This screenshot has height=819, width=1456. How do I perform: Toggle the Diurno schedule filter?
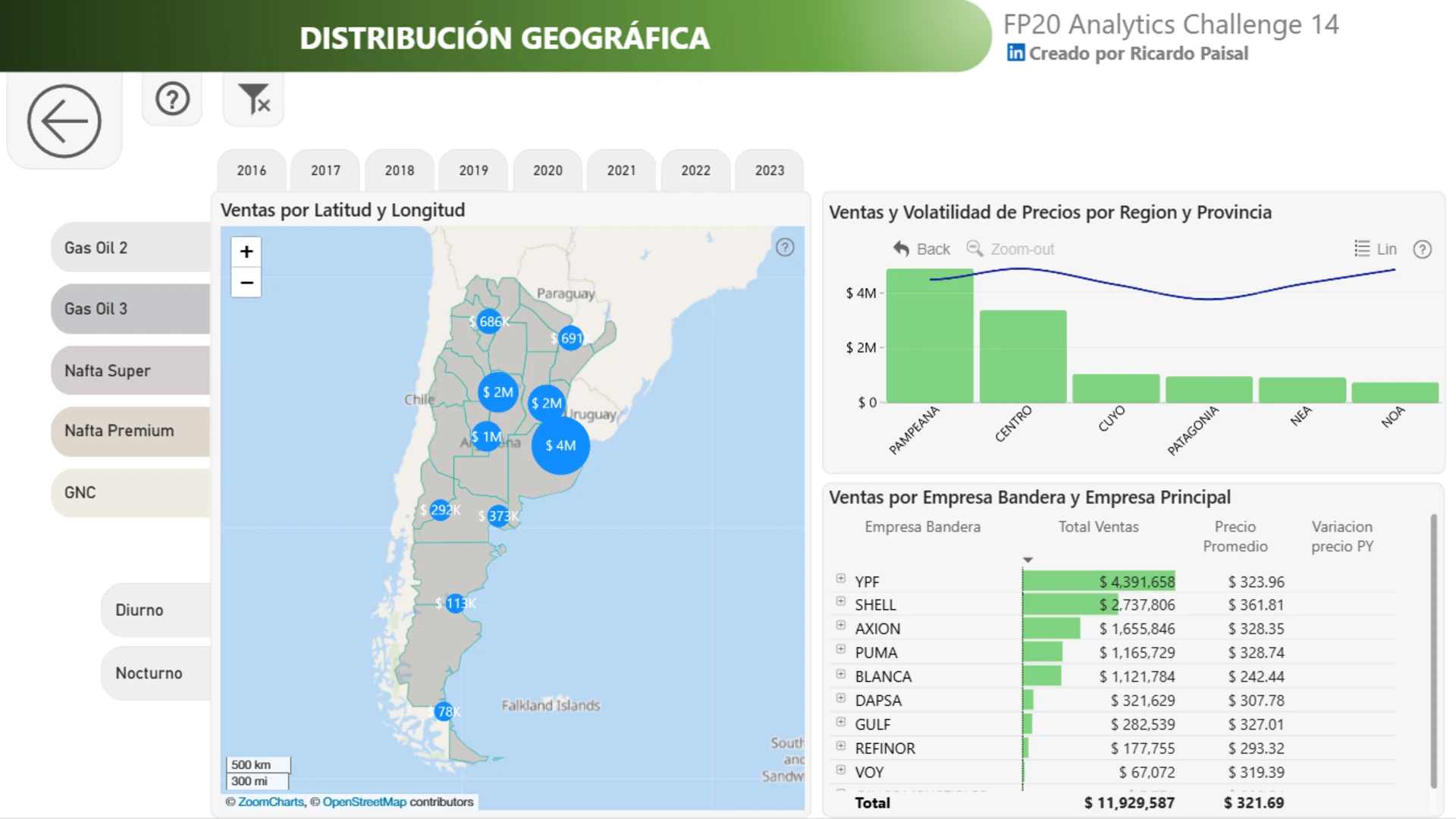(155, 610)
